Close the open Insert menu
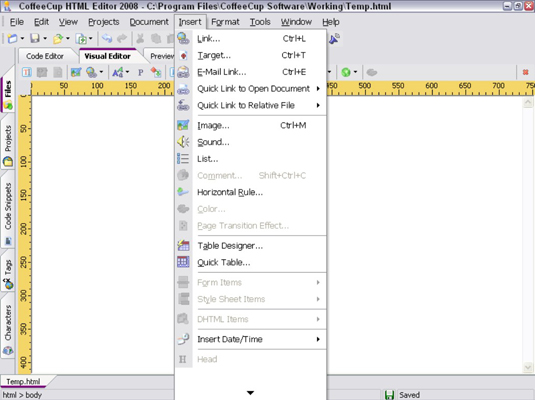Viewport: 535px width, 400px height. tap(190, 22)
